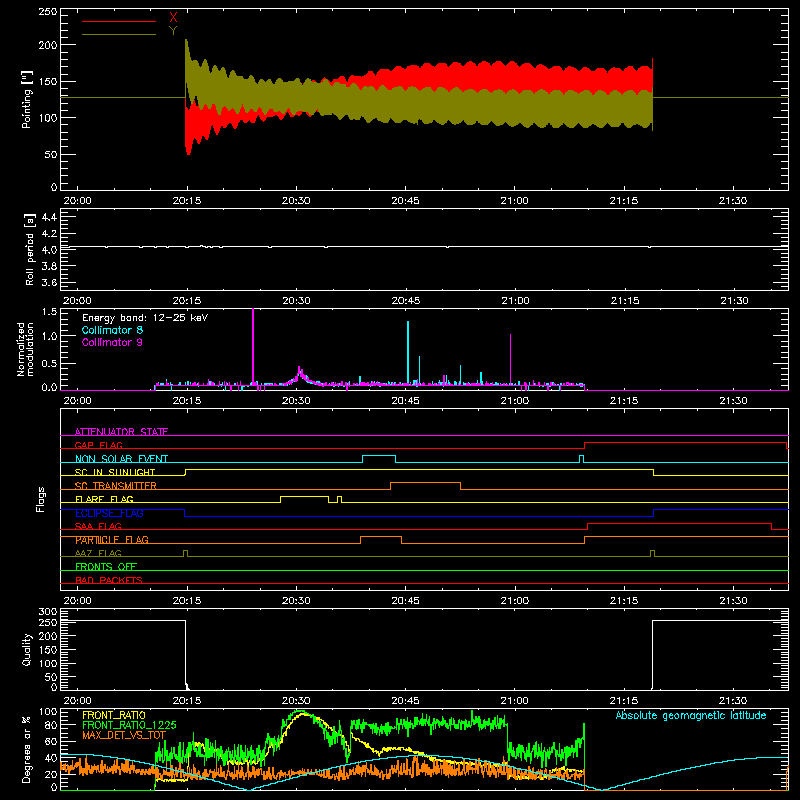Click the AAZ_FLAG label

click(x=98, y=553)
